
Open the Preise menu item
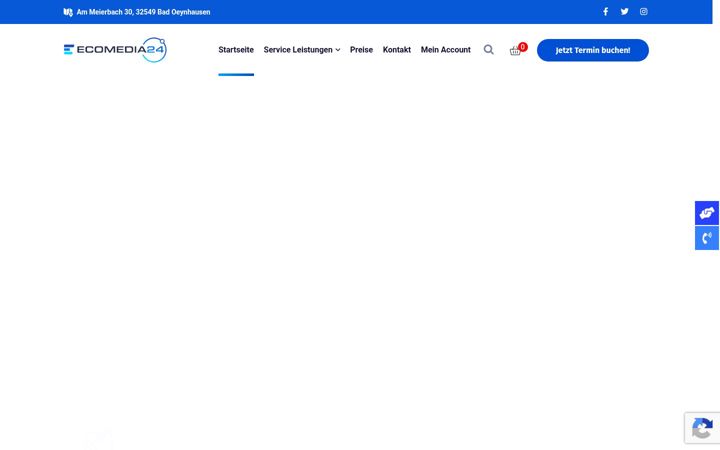point(361,50)
